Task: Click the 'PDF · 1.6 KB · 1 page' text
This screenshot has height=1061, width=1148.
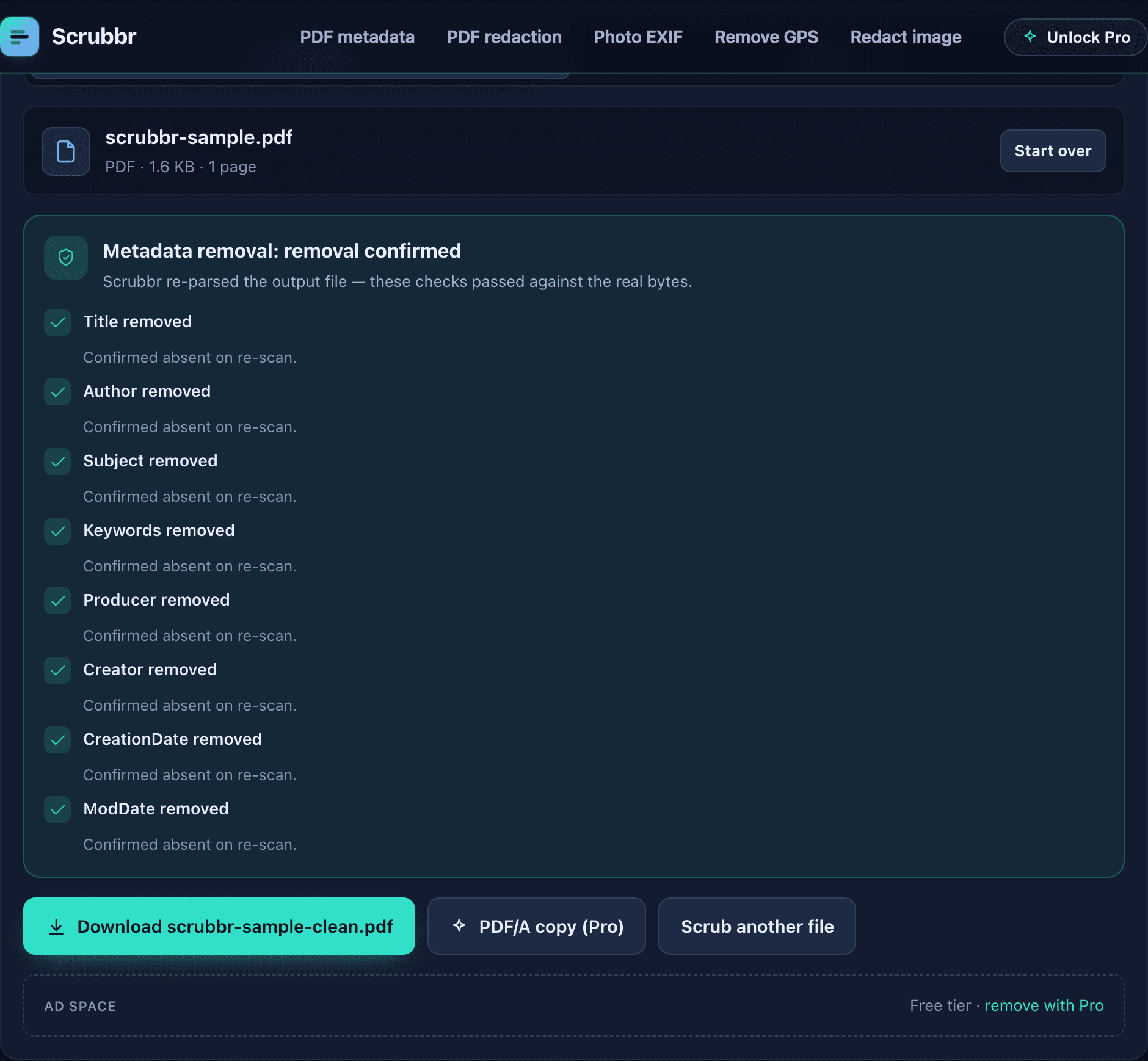Action: 181,167
